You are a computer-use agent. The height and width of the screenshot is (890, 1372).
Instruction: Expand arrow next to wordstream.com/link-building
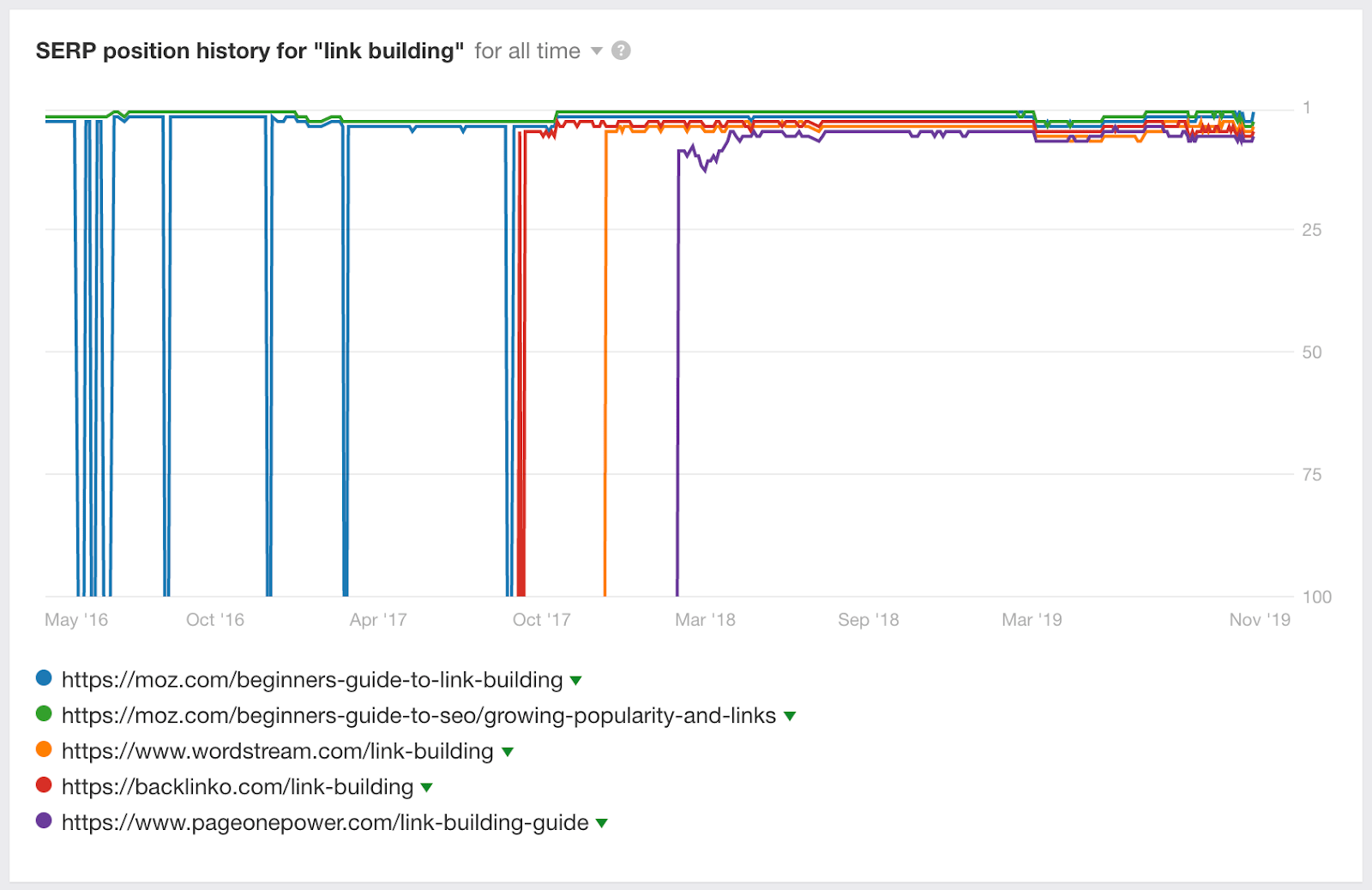pyautogui.click(x=508, y=752)
